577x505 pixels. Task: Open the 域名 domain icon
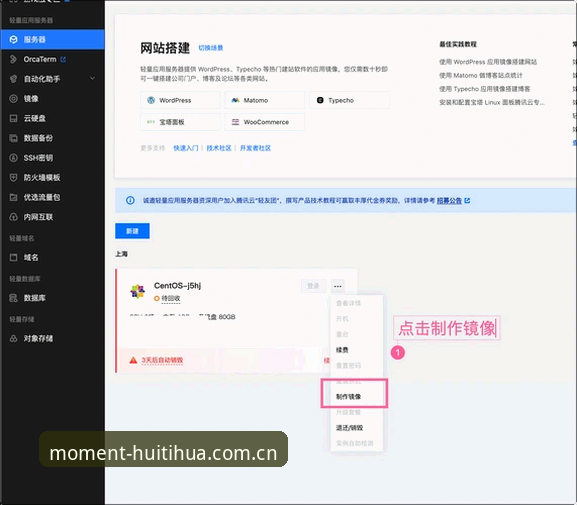(14, 257)
